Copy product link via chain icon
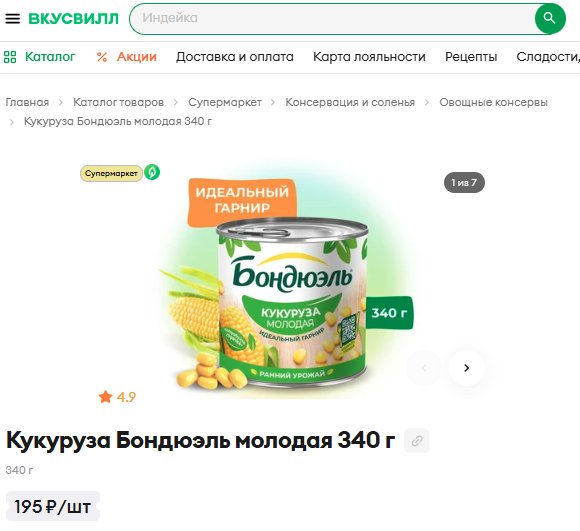 417,441
